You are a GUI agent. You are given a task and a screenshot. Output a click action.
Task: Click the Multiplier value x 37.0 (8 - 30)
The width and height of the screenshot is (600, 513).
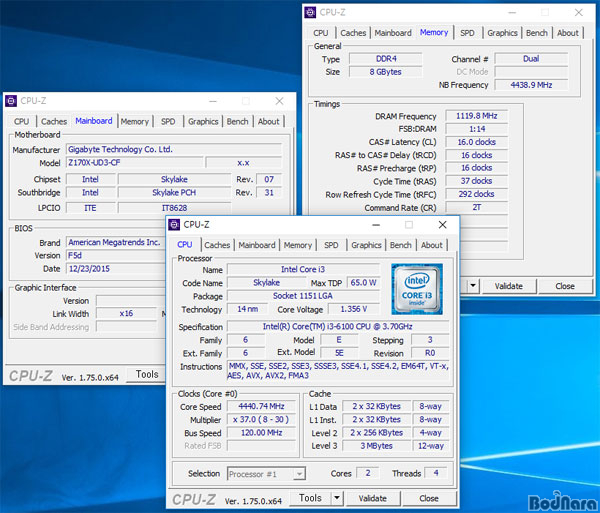coord(261,420)
